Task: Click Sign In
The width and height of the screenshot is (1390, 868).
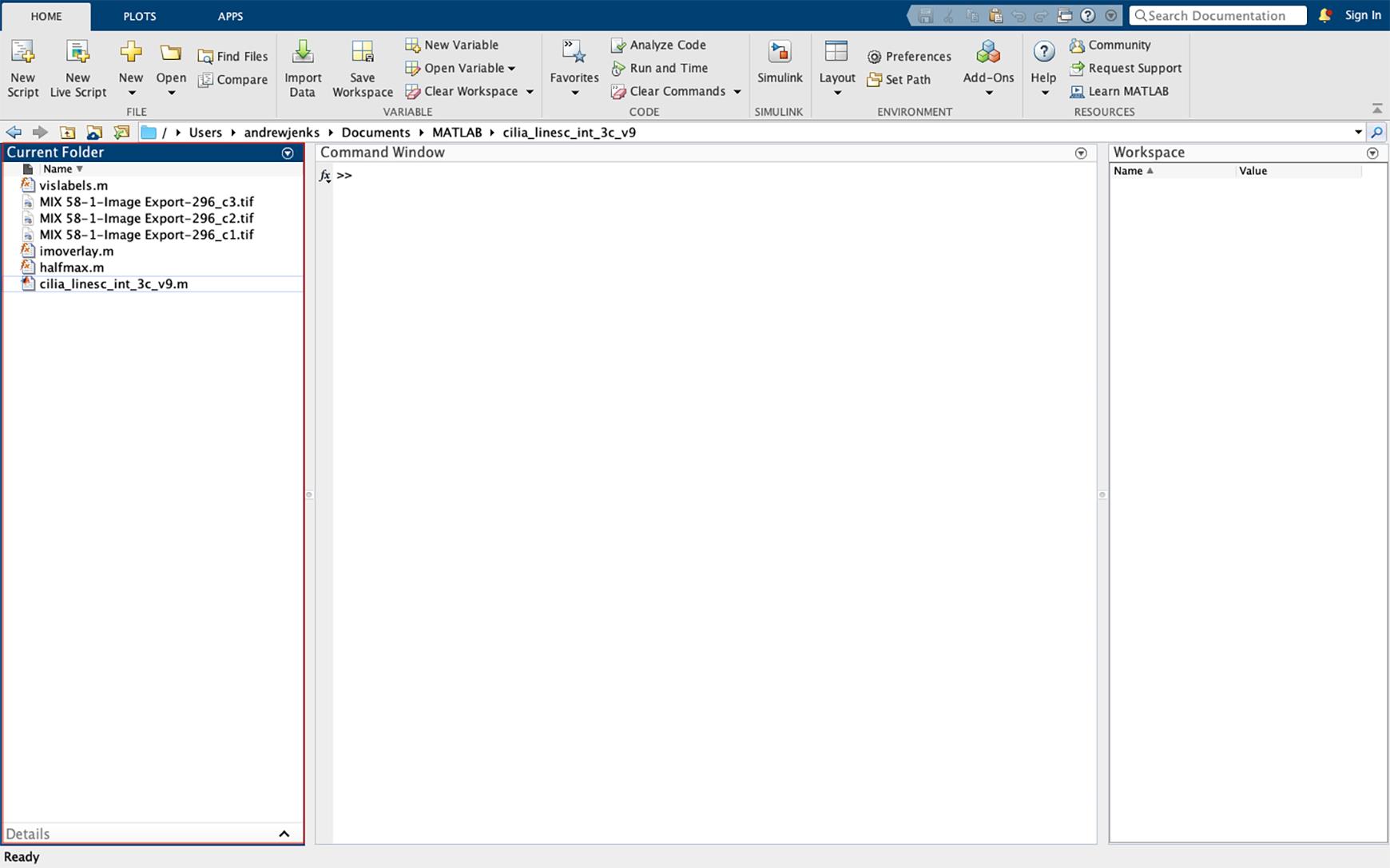Action: [x=1363, y=15]
